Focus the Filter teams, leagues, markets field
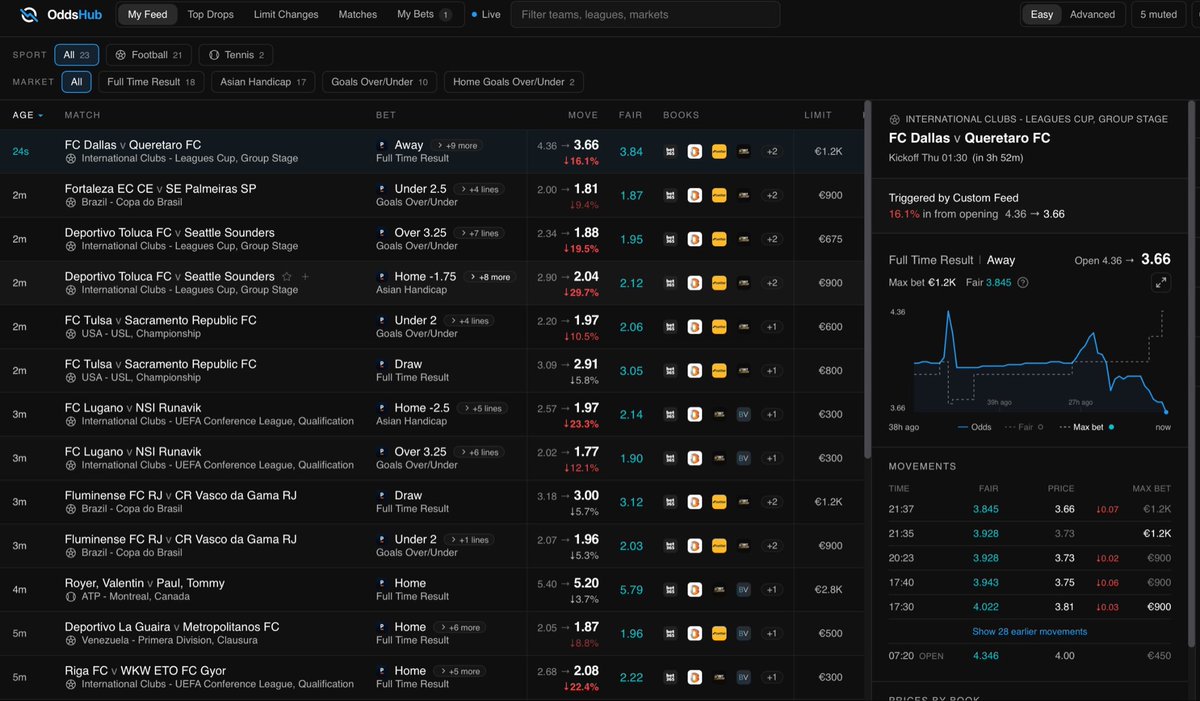This screenshot has height=701, width=1200. click(645, 15)
